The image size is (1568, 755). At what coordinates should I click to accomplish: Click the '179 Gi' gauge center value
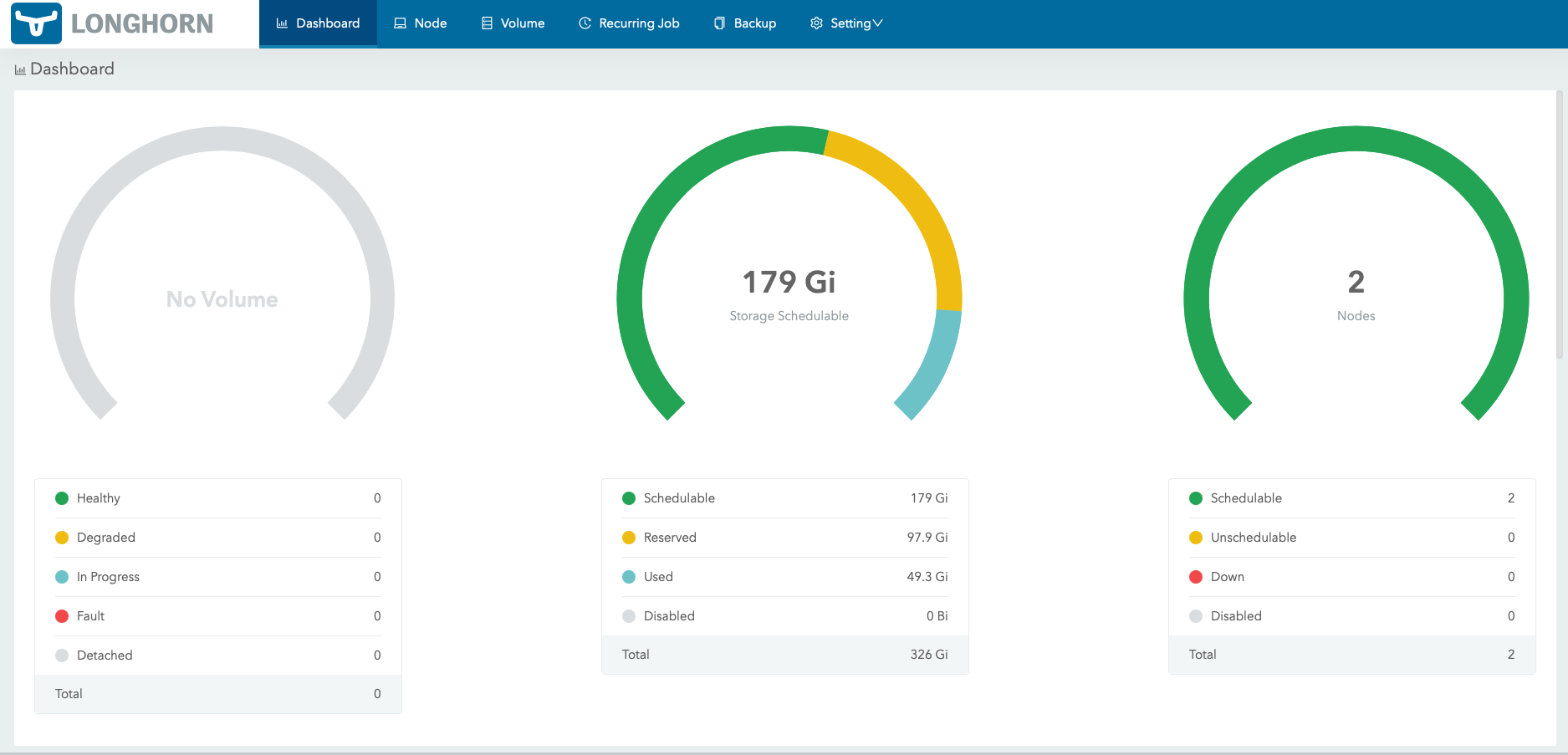[x=789, y=283]
